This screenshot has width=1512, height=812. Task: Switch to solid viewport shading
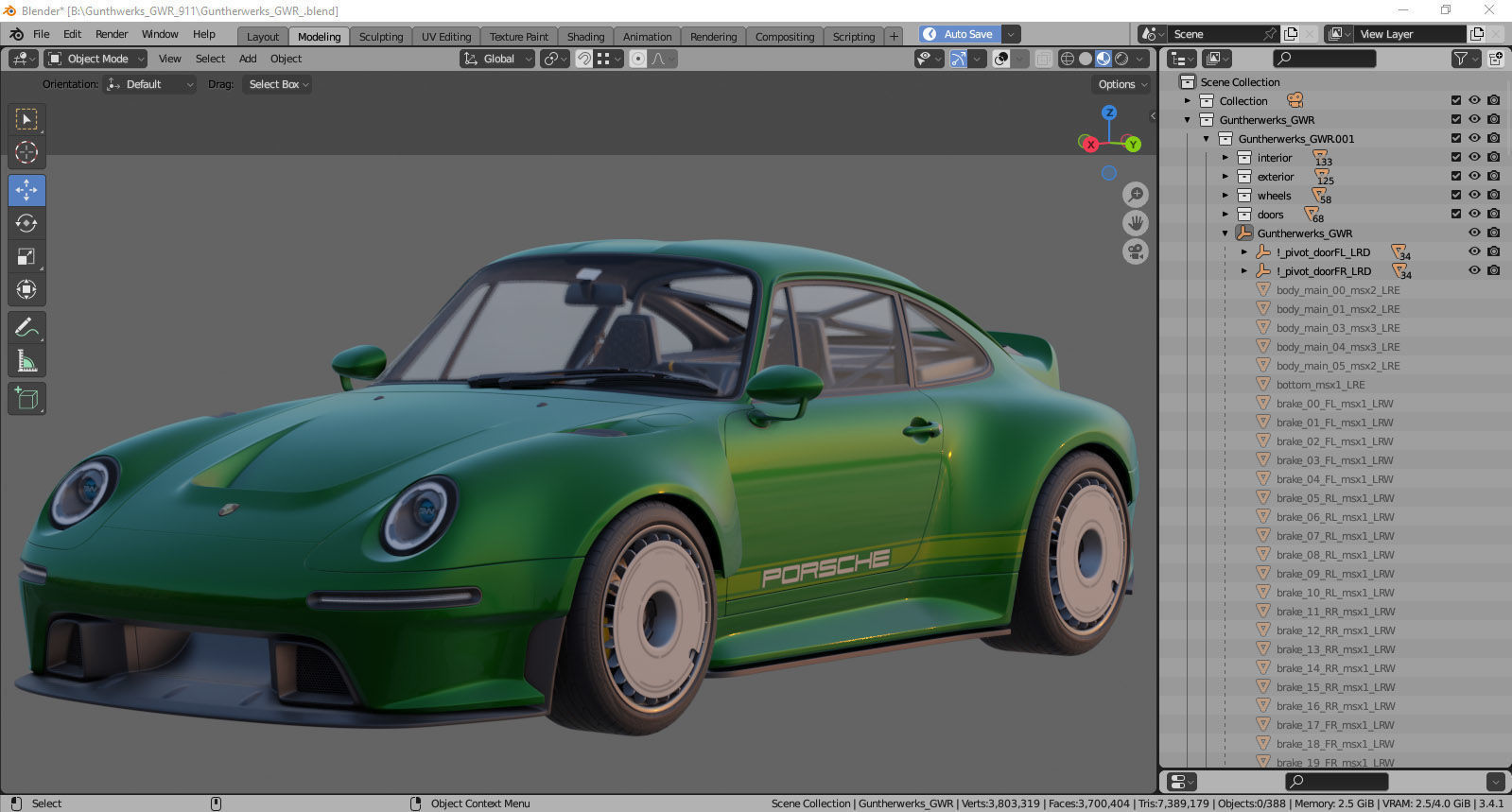coord(1086,59)
